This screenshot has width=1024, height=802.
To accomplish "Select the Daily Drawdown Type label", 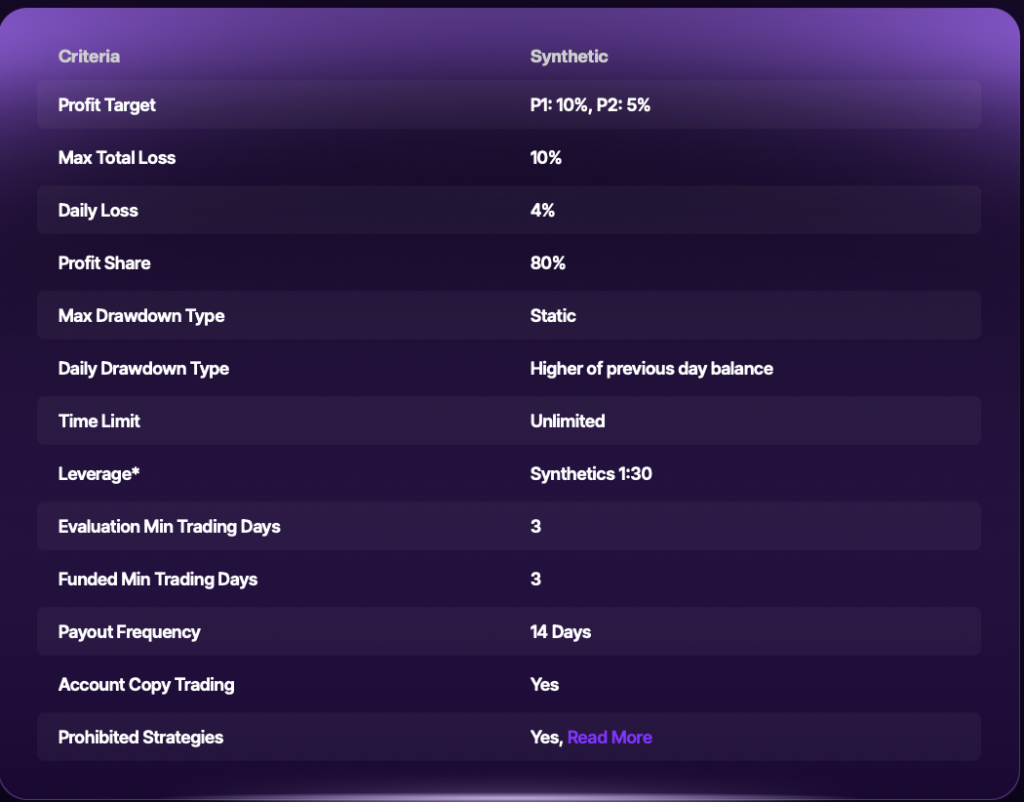I will point(143,368).
